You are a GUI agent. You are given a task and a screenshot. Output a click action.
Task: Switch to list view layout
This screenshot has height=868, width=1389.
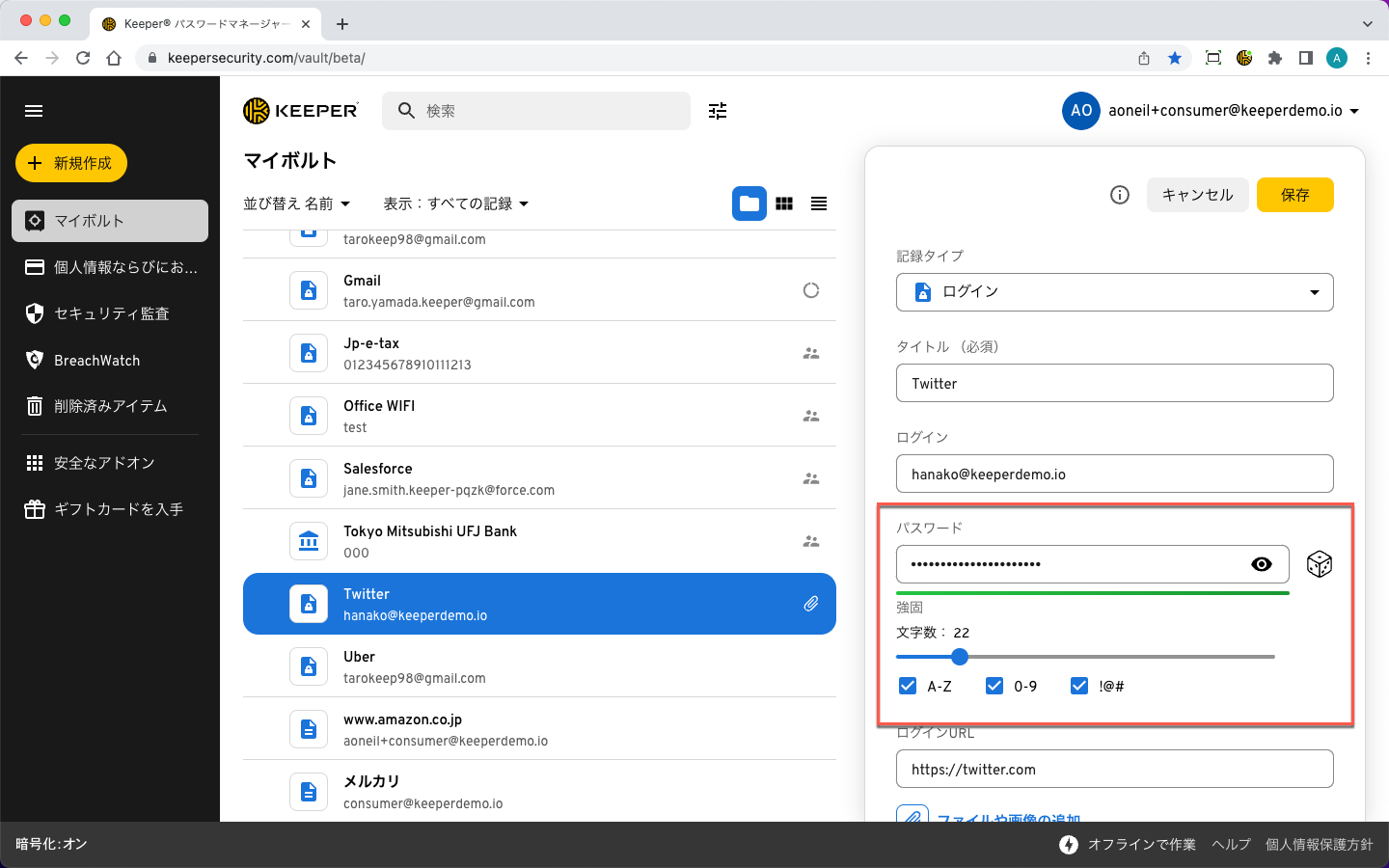pos(819,203)
